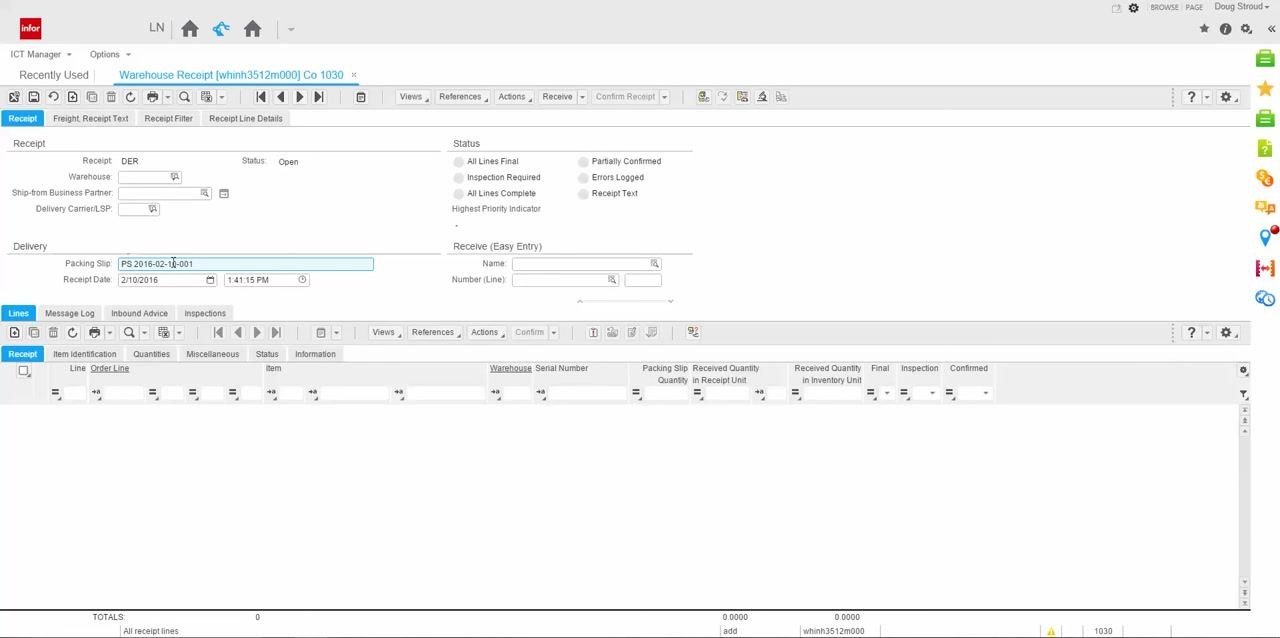Go to the last record in the main toolbar
This screenshot has height=638, width=1280.
pyautogui.click(x=318, y=97)
